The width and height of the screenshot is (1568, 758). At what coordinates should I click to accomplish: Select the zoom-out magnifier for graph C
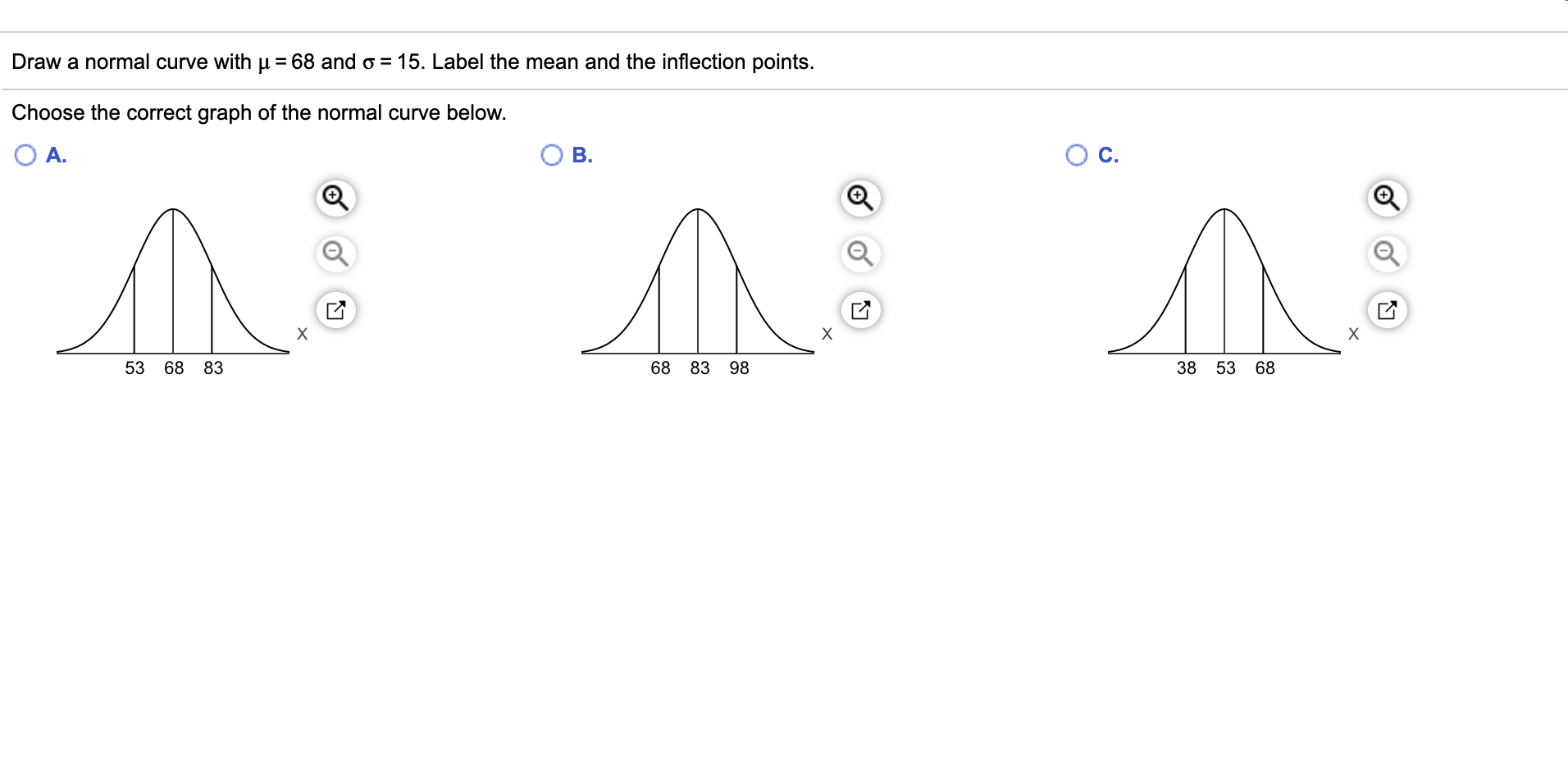pyautogui.click(x=1387, y=254)
